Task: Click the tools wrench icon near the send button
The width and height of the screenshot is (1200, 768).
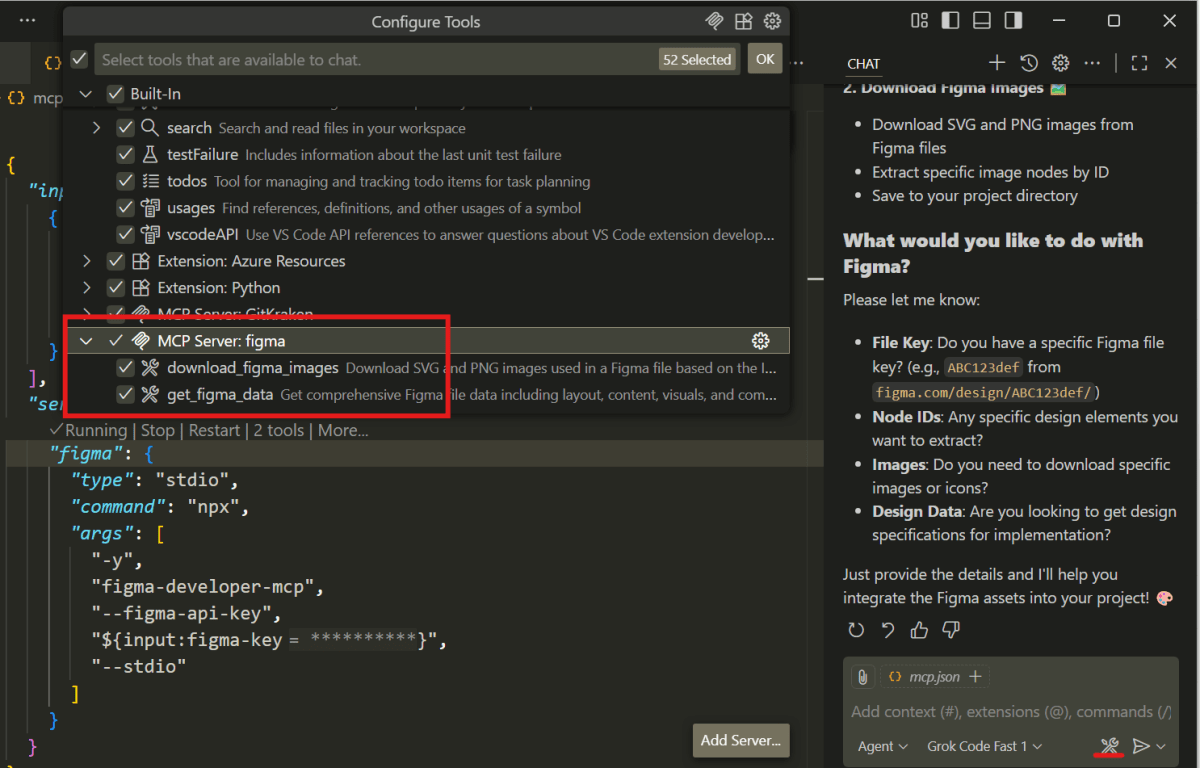Action: tap(1108, 746)
